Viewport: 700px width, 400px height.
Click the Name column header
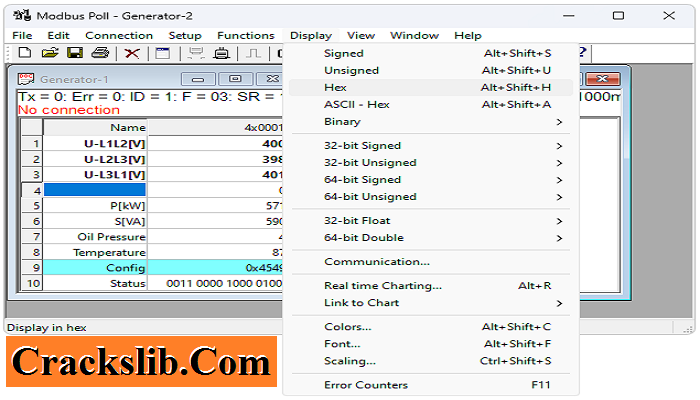95,128
